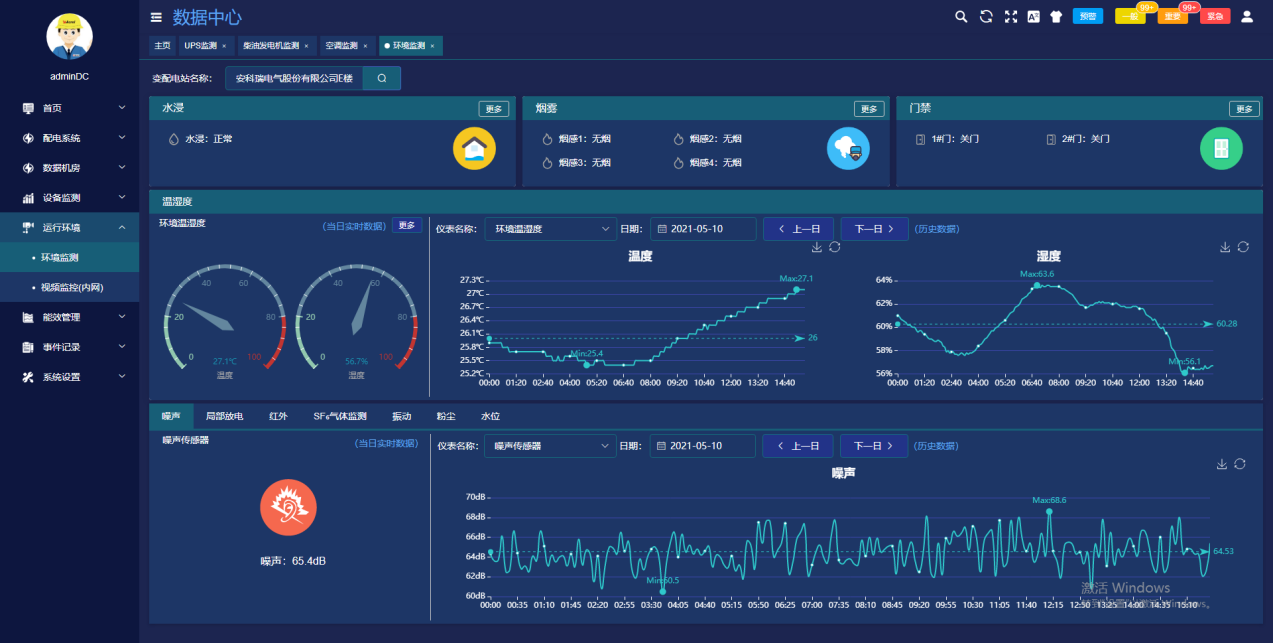
Task: Click search button beside substation name field
Action: coord(381,78)
